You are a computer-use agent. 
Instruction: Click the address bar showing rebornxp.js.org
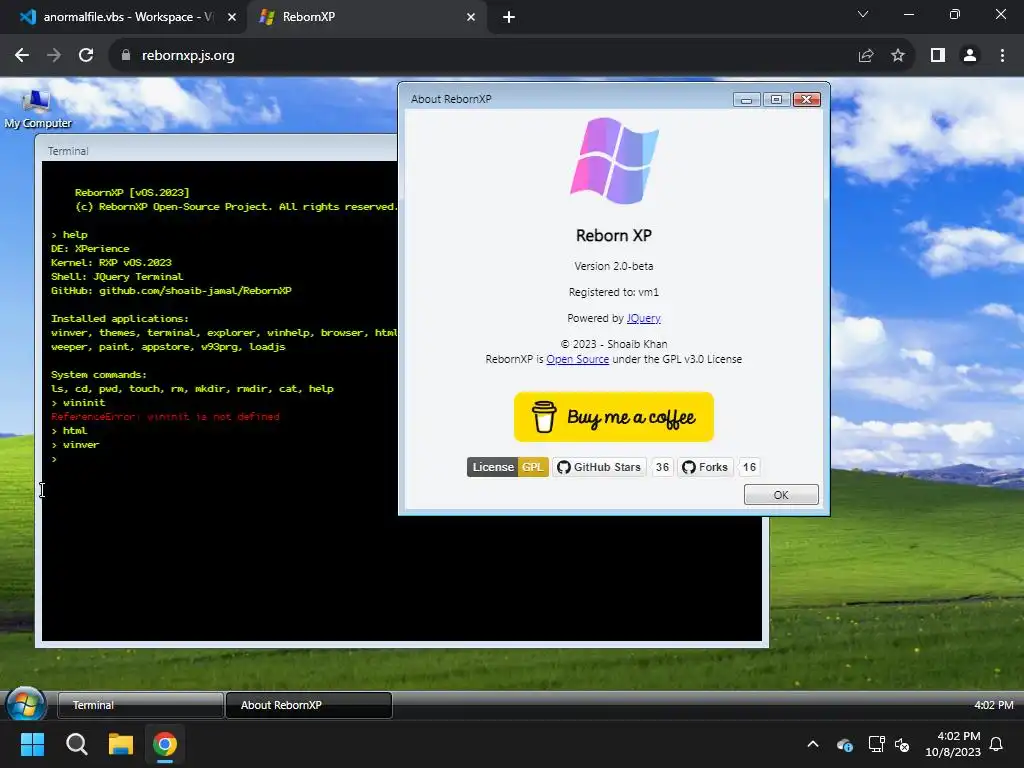coord(483,56)
